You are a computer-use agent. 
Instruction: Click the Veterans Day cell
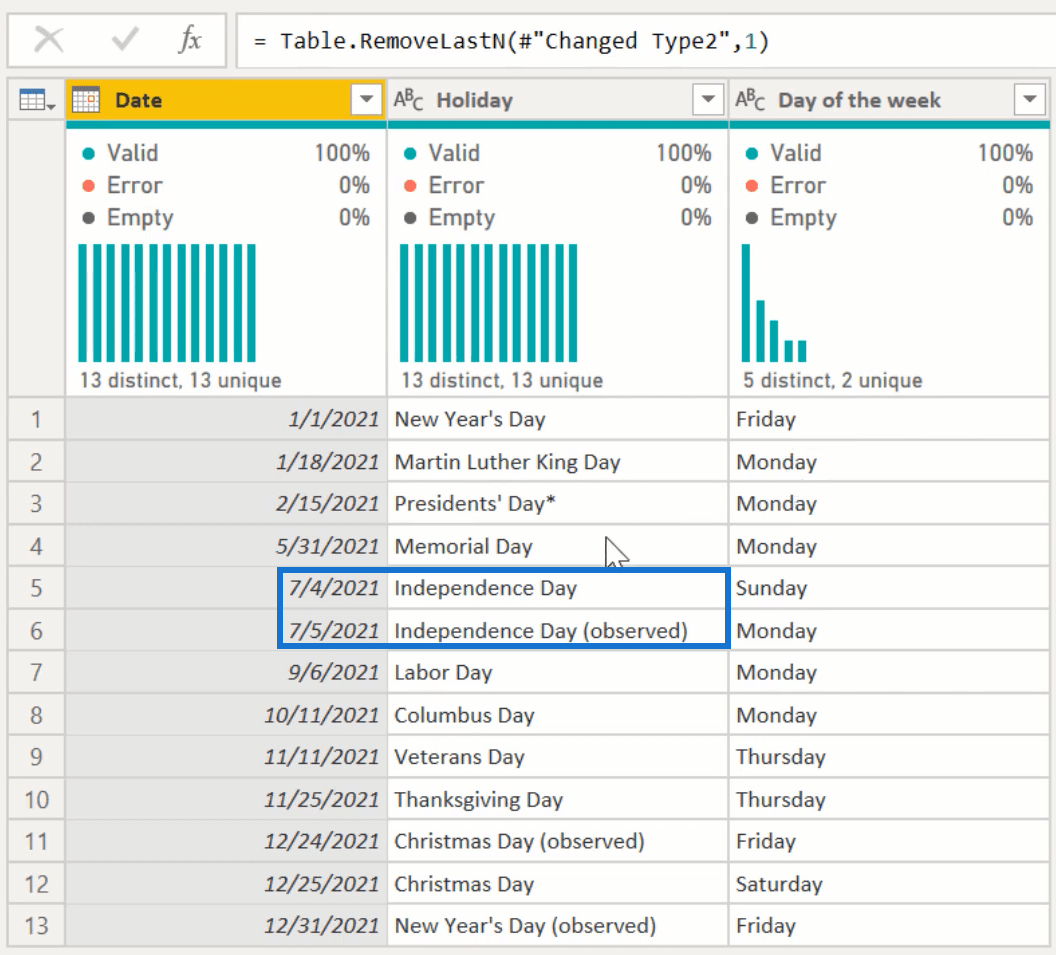pos(558,757)
